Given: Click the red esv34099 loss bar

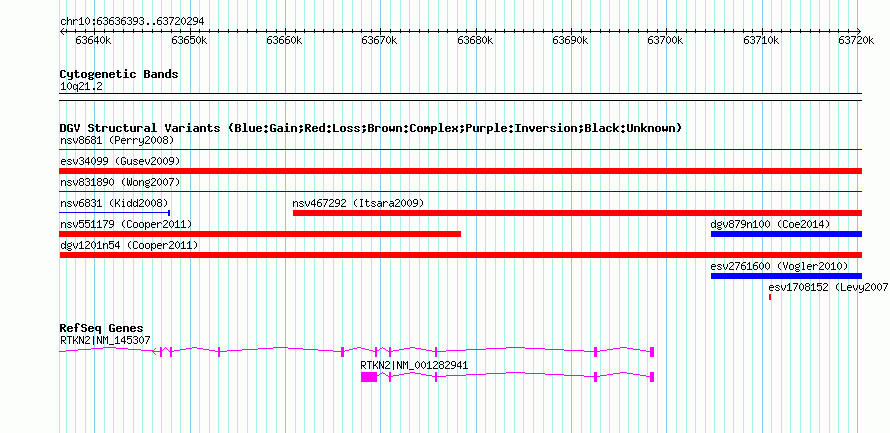Looking at the screenshot, I should (x=460, y=171).
